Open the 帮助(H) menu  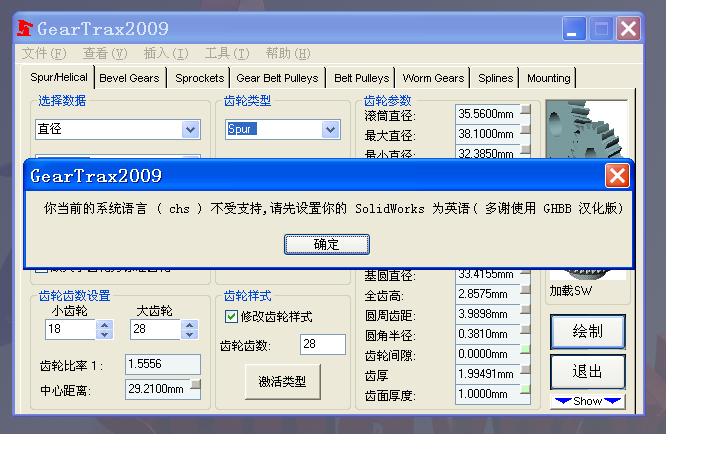[288, 54]
